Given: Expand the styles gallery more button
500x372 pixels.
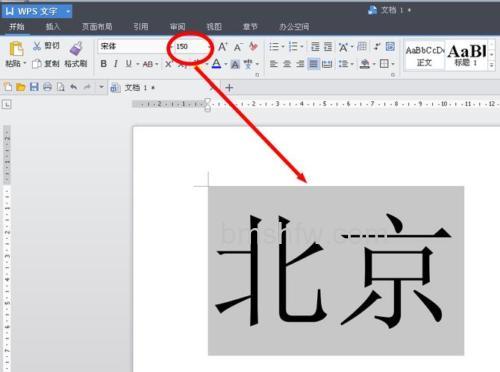Looking at the screenshot, I should pos(491,66).
